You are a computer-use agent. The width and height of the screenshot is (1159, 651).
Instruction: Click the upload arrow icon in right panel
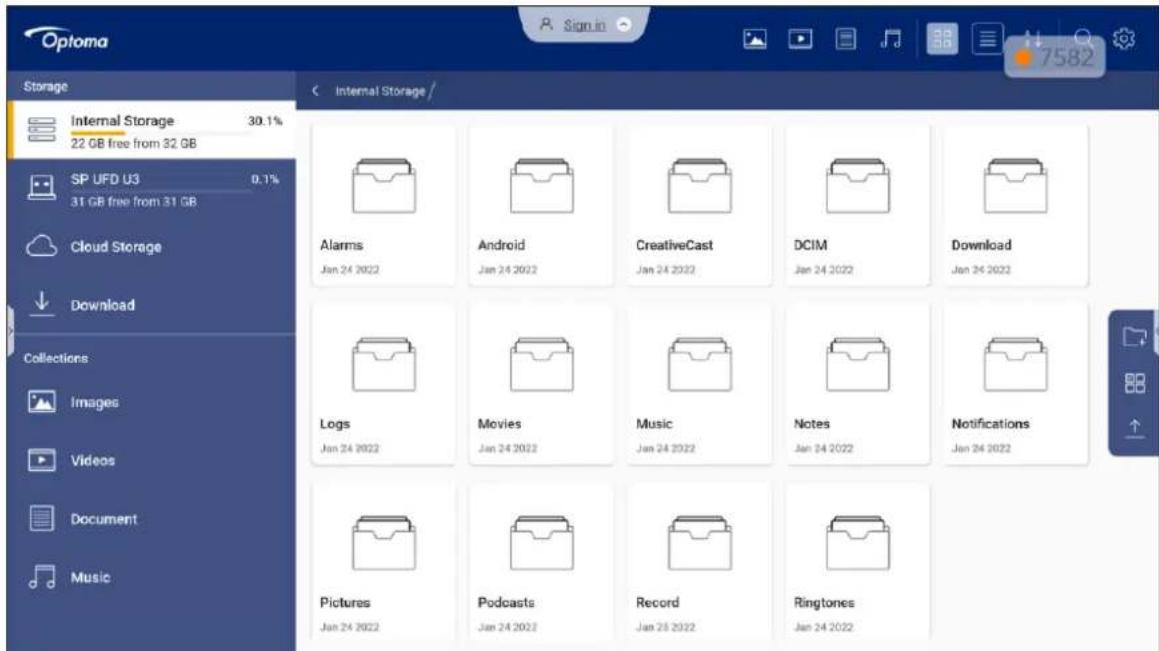1135,429
